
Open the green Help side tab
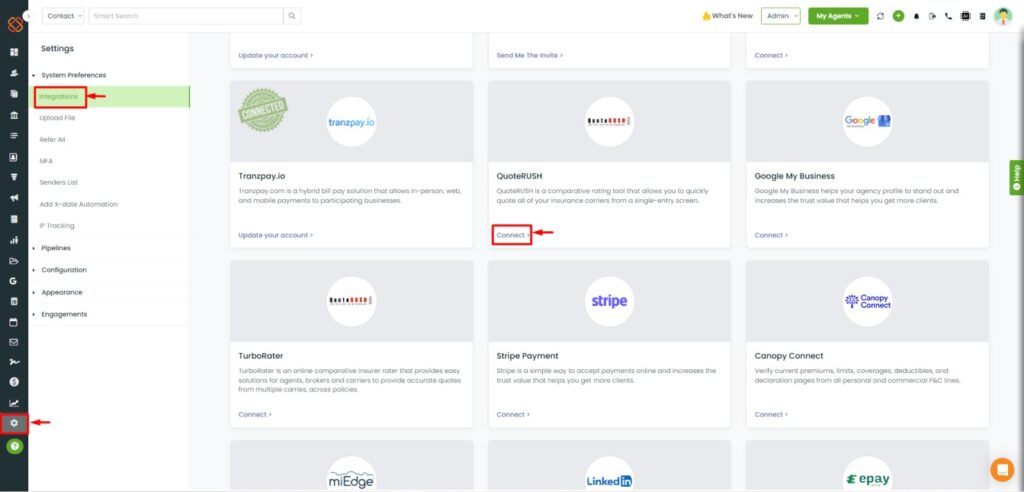(x=1017, y=178)
